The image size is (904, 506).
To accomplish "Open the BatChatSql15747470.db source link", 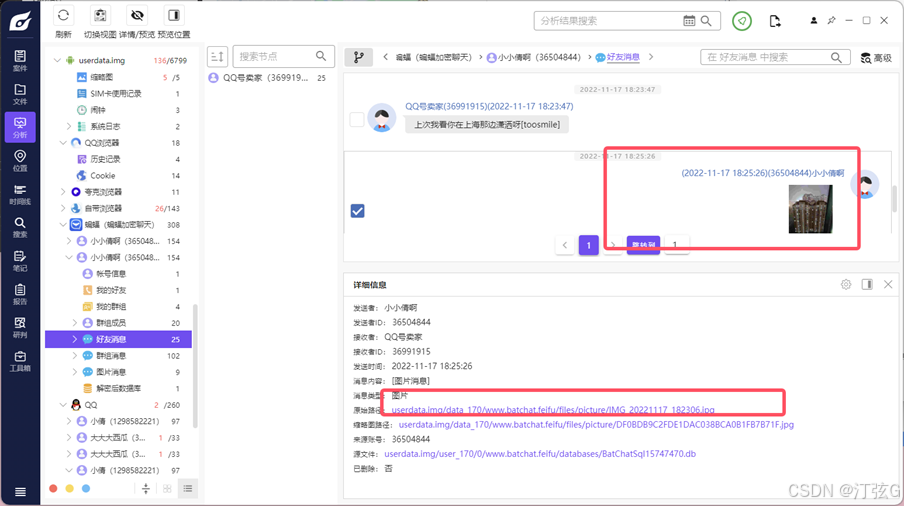I will pyautogui.click(x=540, y=454).
